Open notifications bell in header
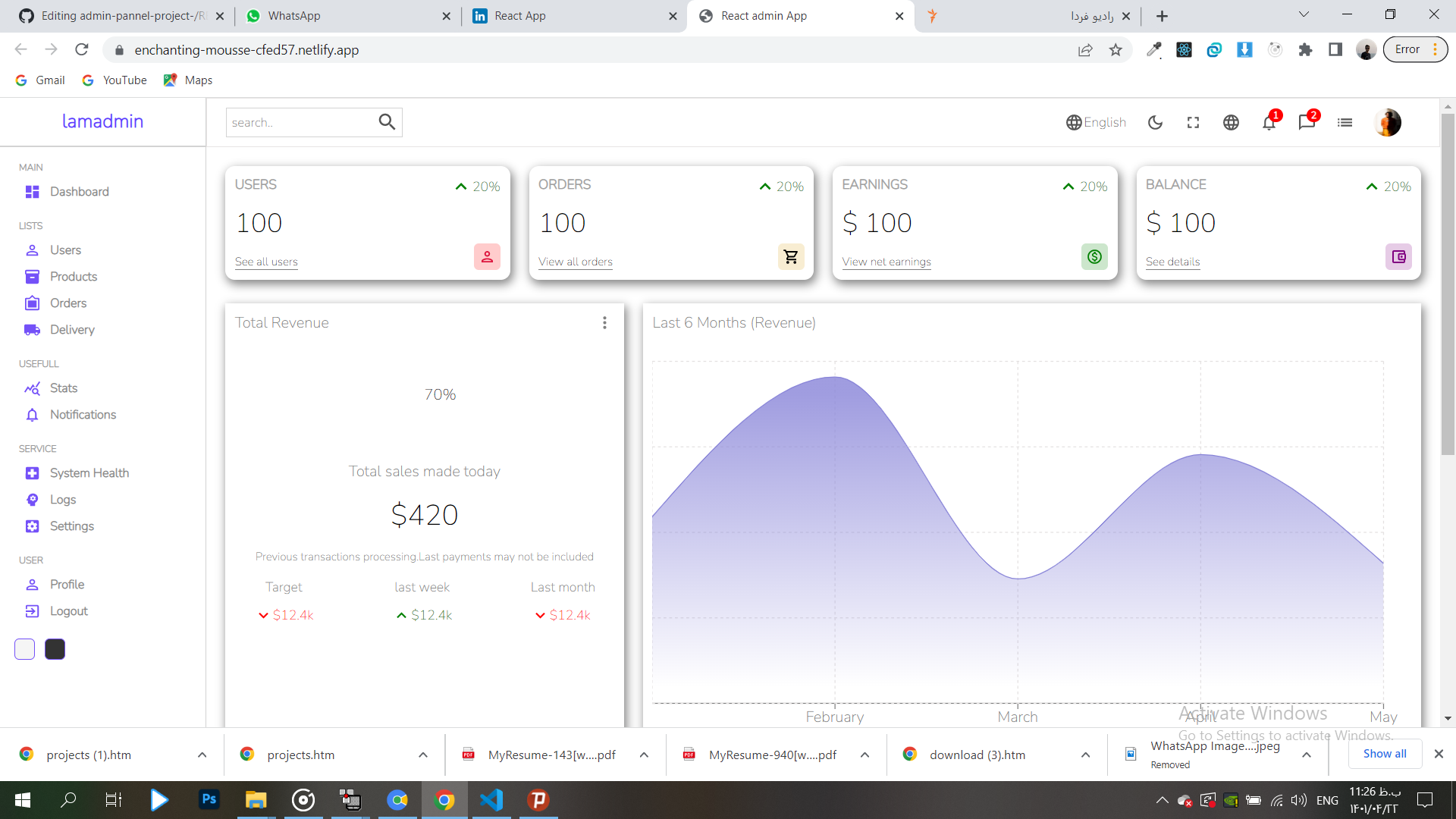This screenshot has width=1456, height=819. click(x=1269, y=122)
